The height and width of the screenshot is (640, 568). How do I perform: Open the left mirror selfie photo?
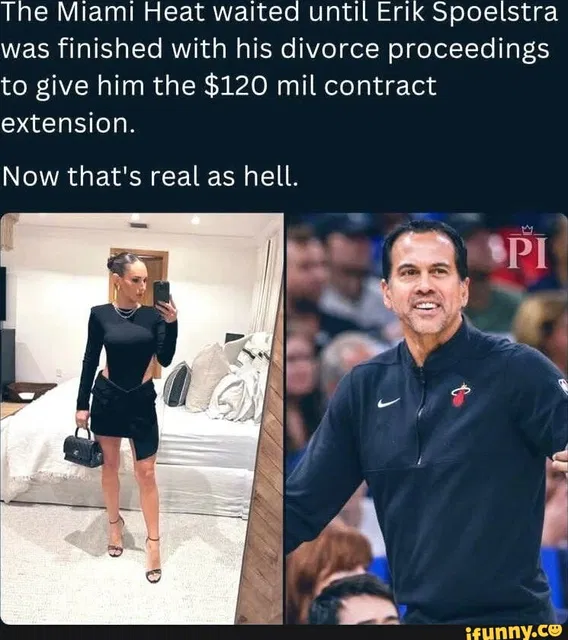[x=142, y=418]
